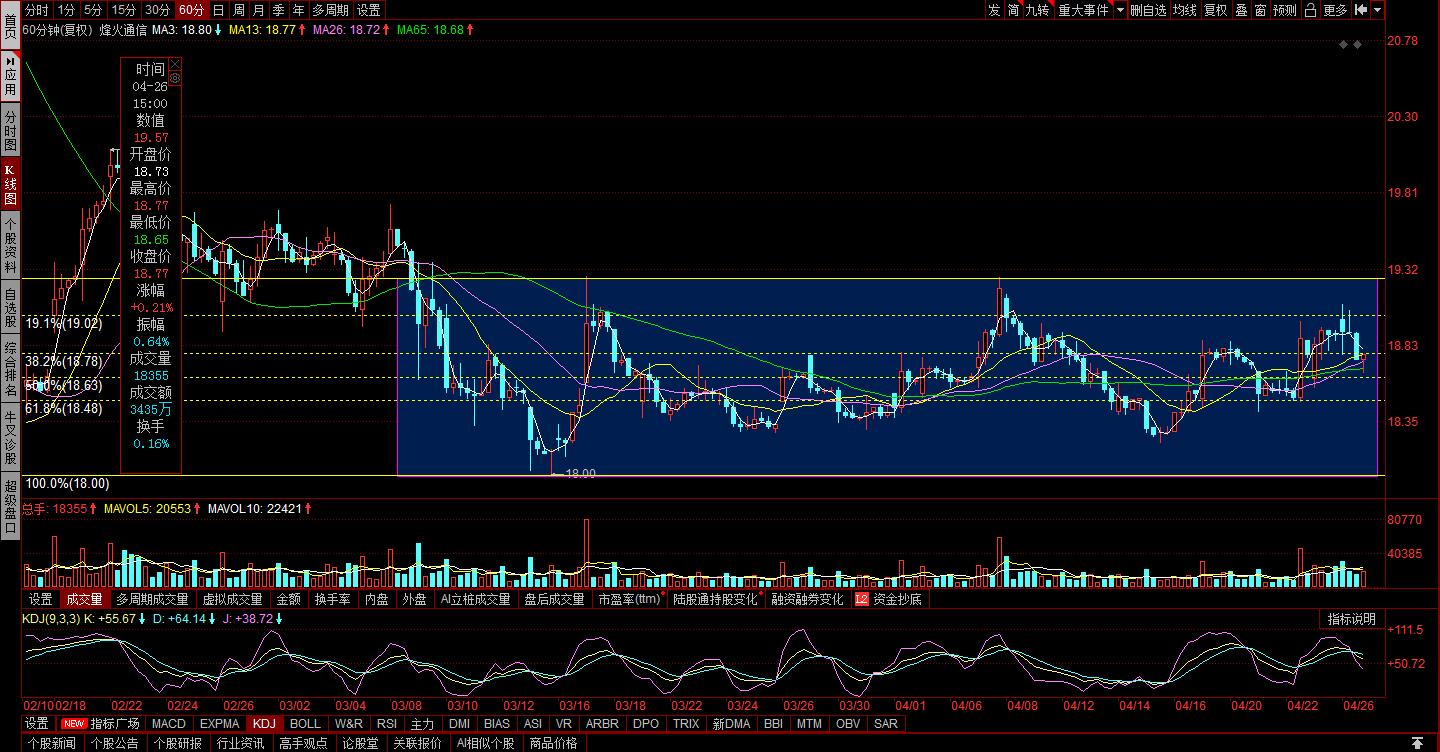The image size is (1440, 752).
Task: Open the 商品价格 bottom tab
Action: (553, 744)
